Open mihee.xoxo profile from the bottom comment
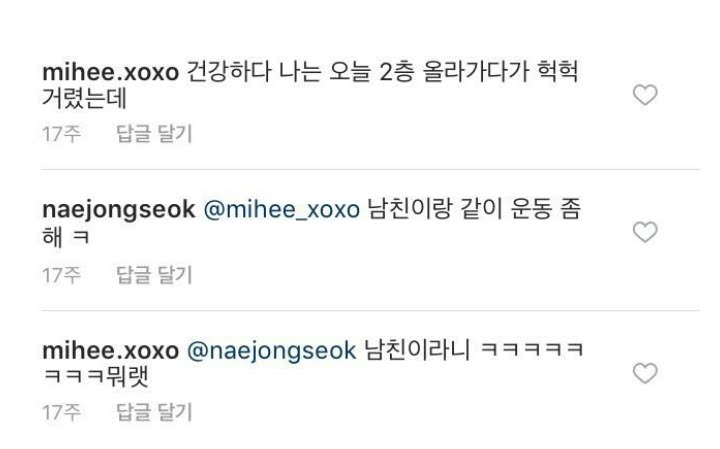 click(110, 351)
